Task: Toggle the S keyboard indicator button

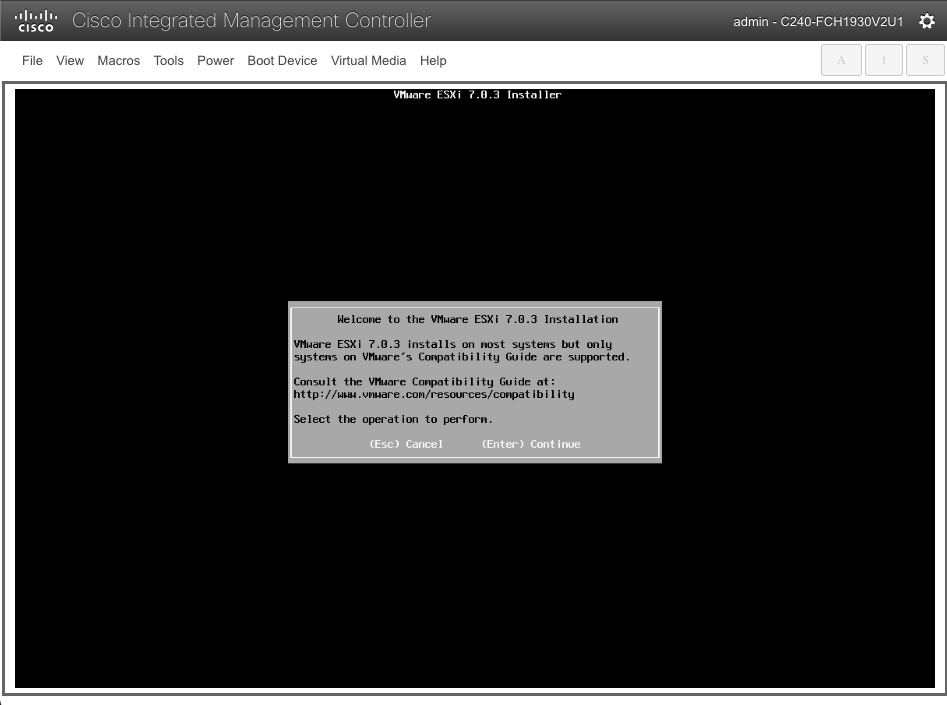Action: [925, 60]
